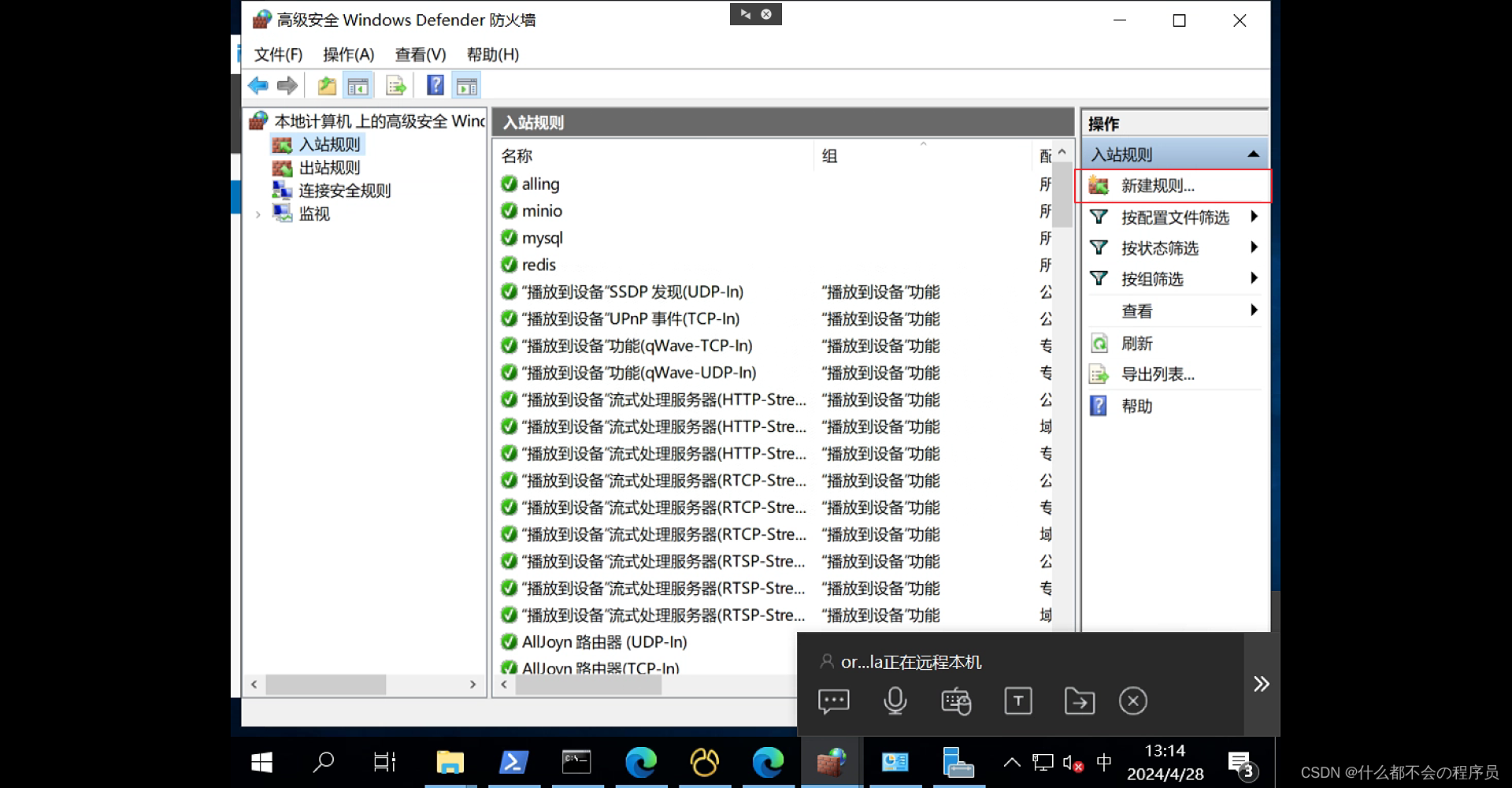Open the firewall brick icon on taskbar
The image size is (1512, 788).
pyautogui.click(x=832, y=762)
